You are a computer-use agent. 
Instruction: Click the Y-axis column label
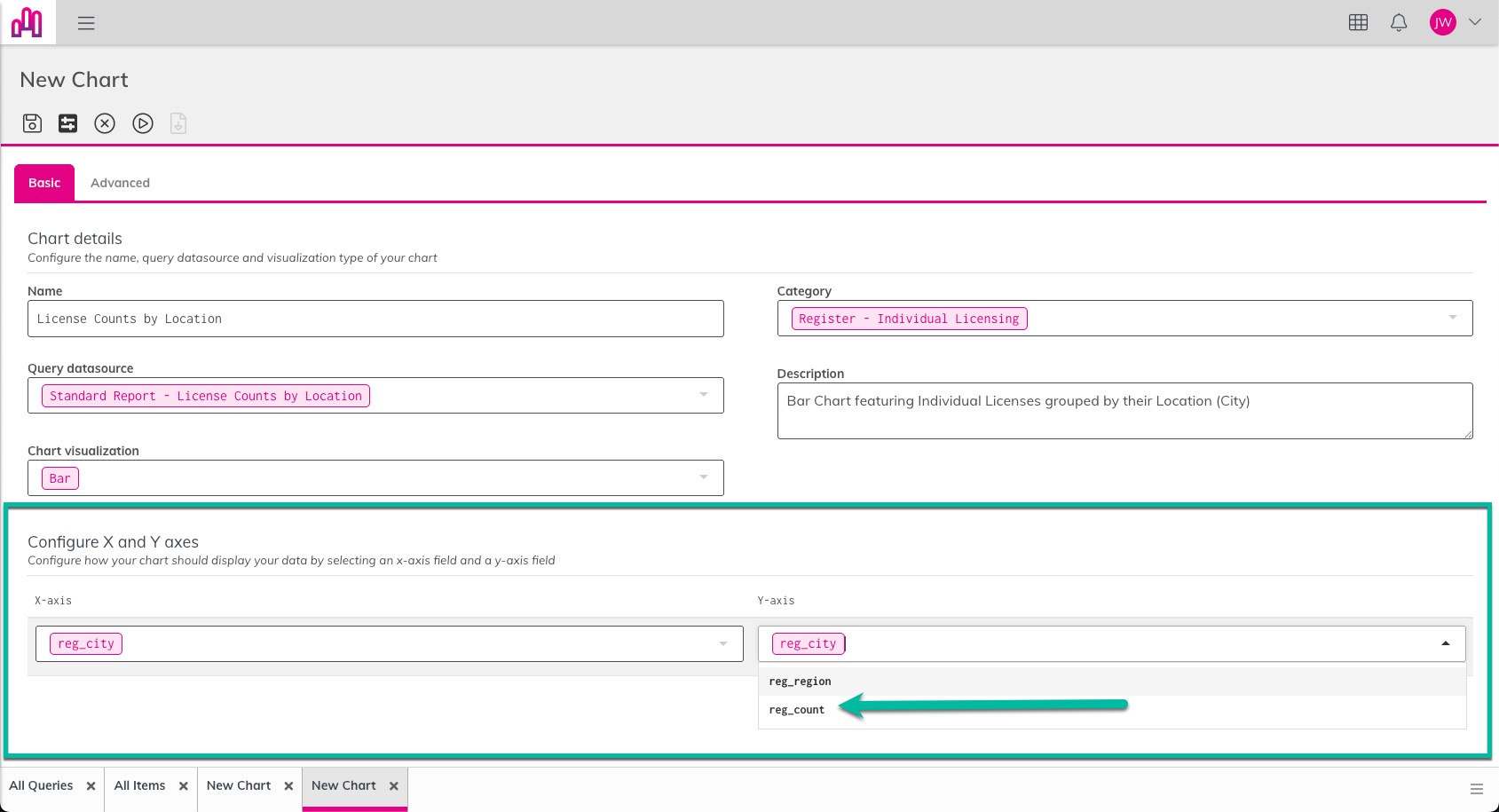776,601
